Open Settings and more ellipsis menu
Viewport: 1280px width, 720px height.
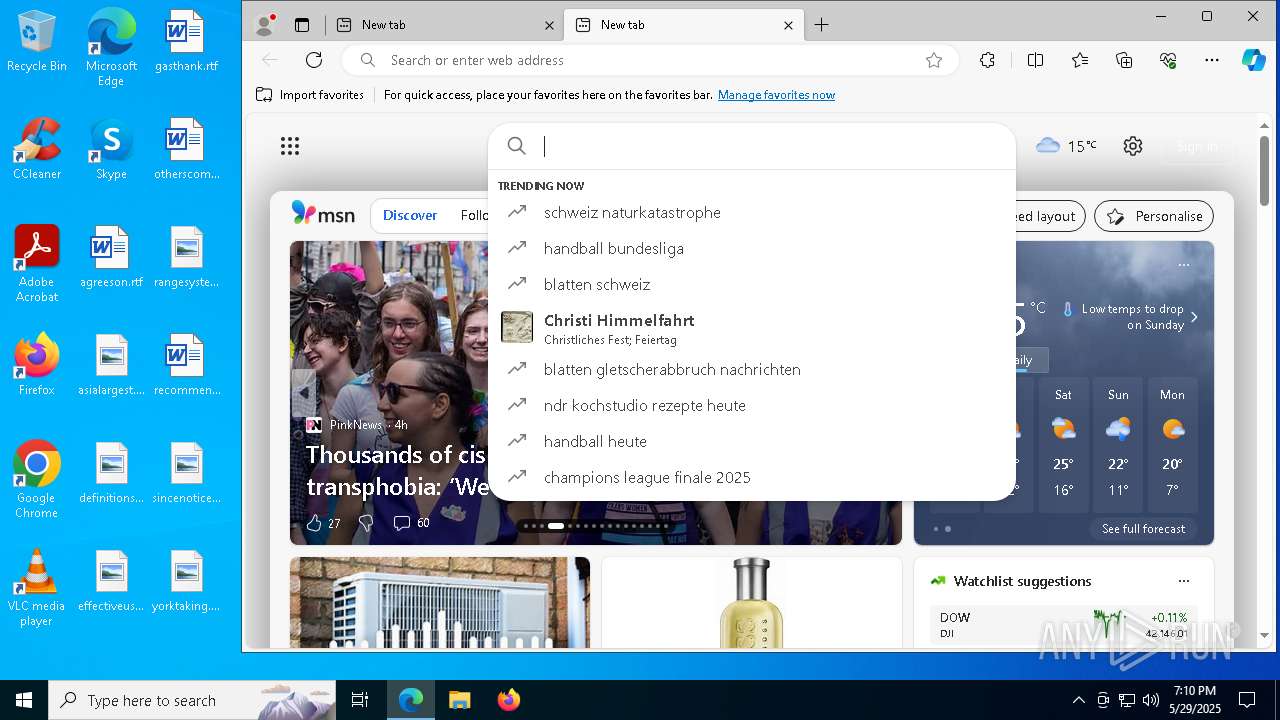1212,60
